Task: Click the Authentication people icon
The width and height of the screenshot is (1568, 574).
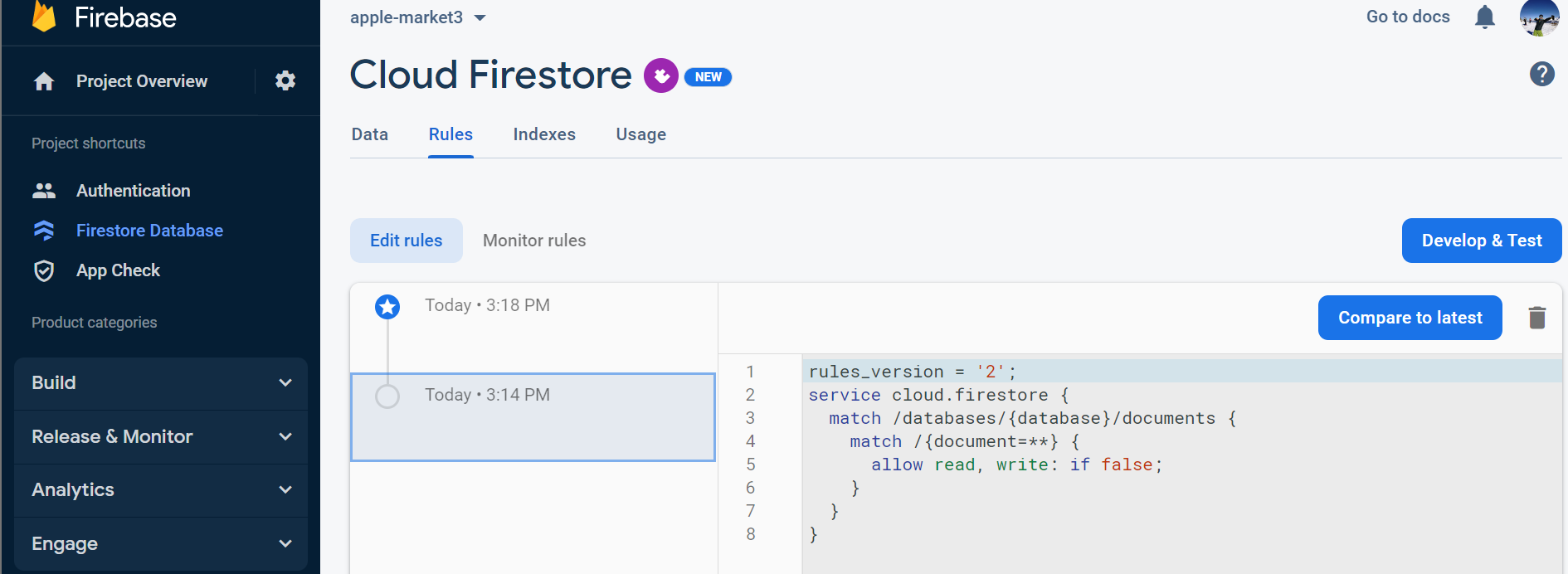Action: click(x=44, y=191)
